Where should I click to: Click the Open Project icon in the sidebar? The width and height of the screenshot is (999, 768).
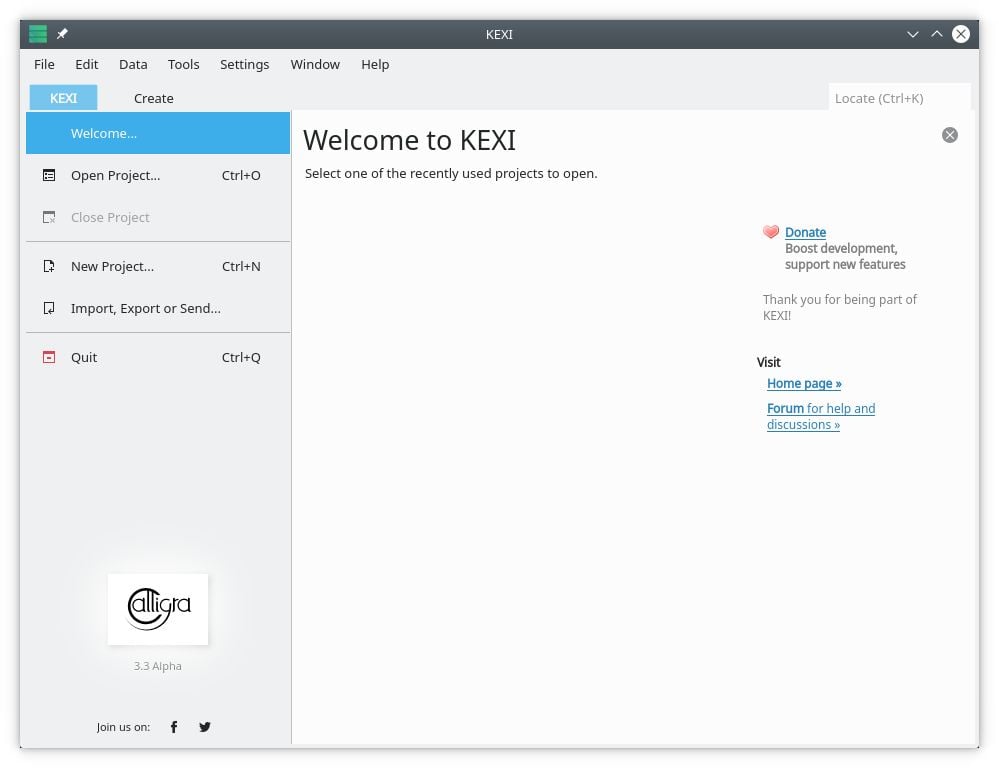[49, 175]
